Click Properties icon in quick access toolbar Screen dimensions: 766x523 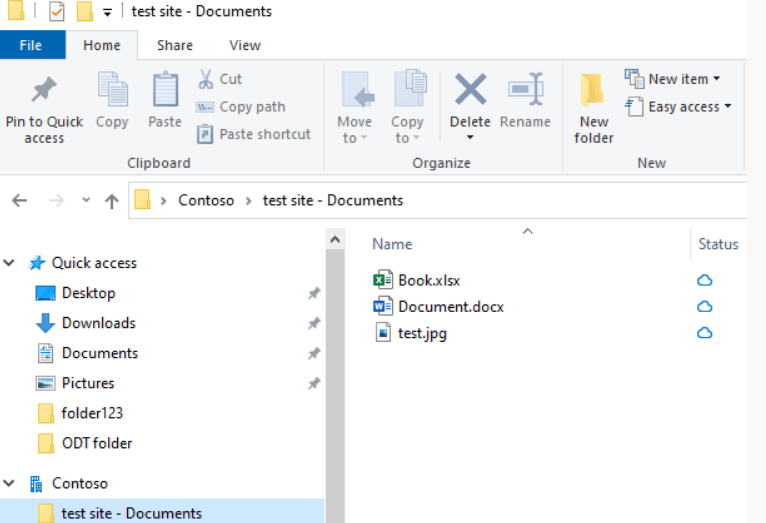click(x=57, y=11)
